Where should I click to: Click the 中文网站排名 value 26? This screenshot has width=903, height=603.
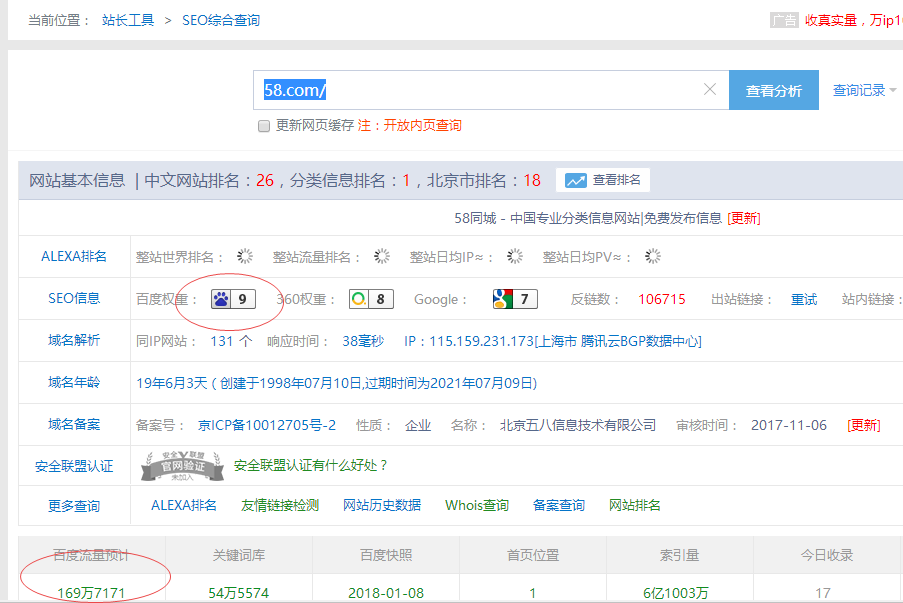coord(265,180)
